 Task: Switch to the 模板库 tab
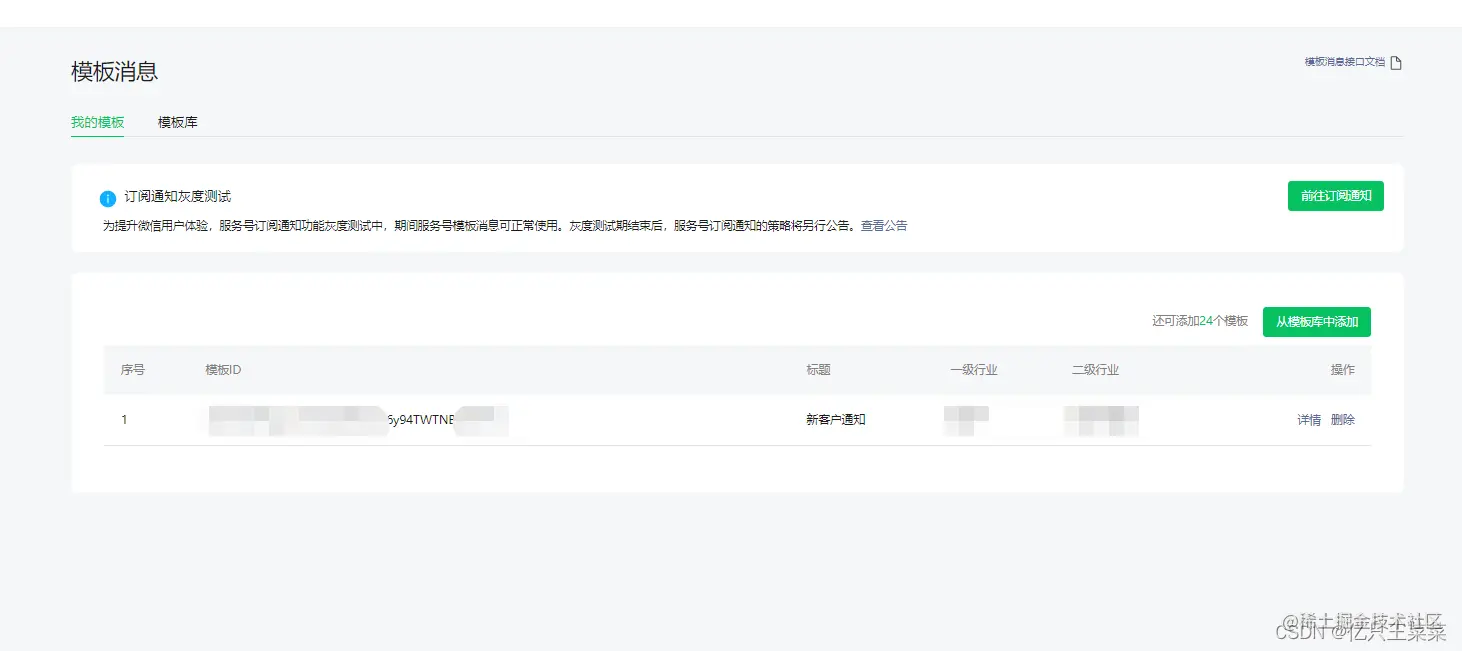[177, 122]
